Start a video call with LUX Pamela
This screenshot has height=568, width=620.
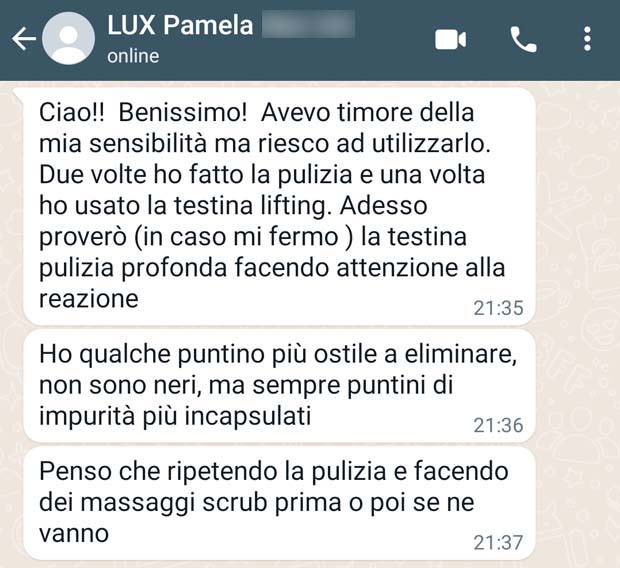tap(450, 40)
